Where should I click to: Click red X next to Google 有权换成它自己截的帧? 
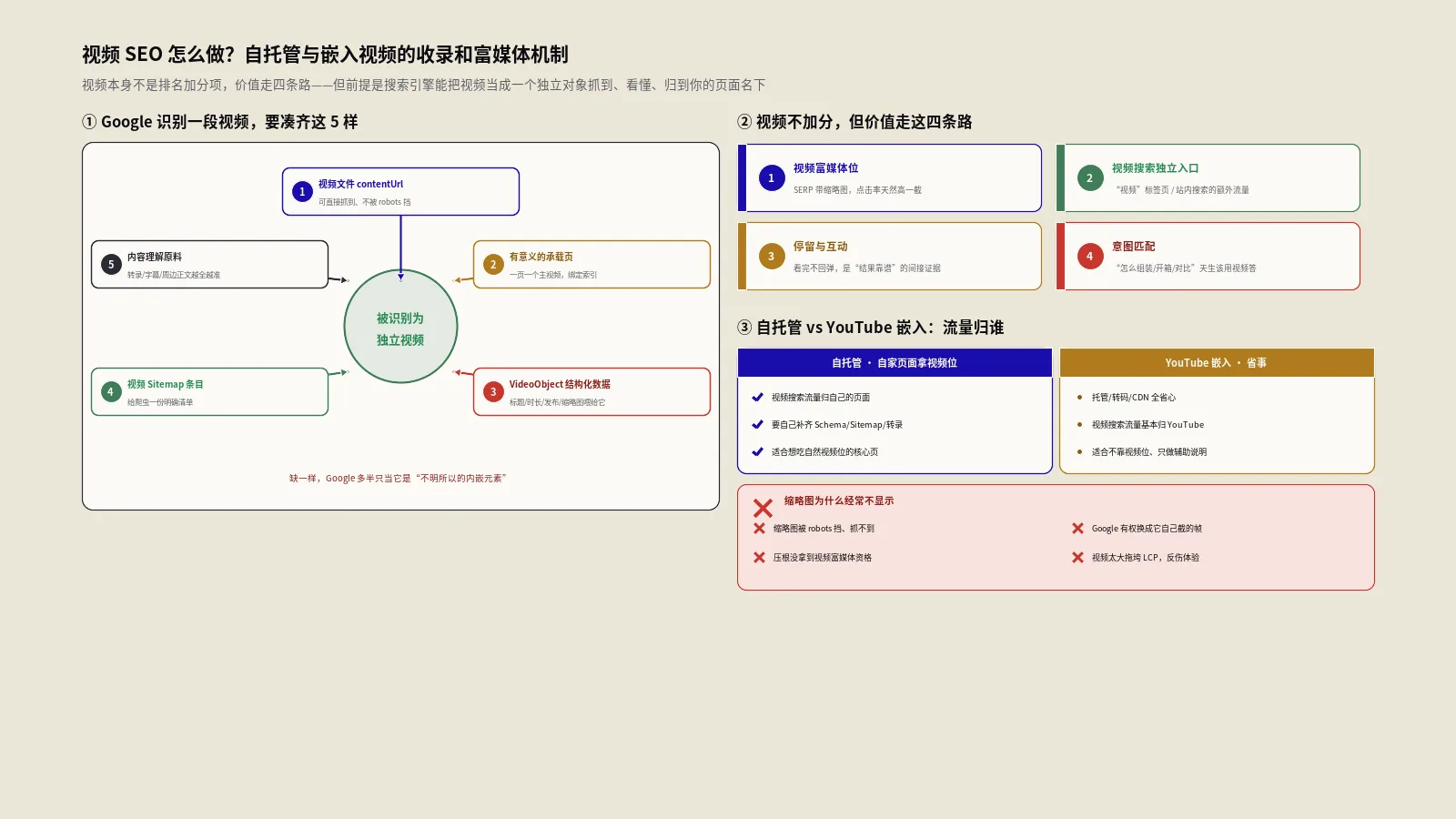(1077, 529)
